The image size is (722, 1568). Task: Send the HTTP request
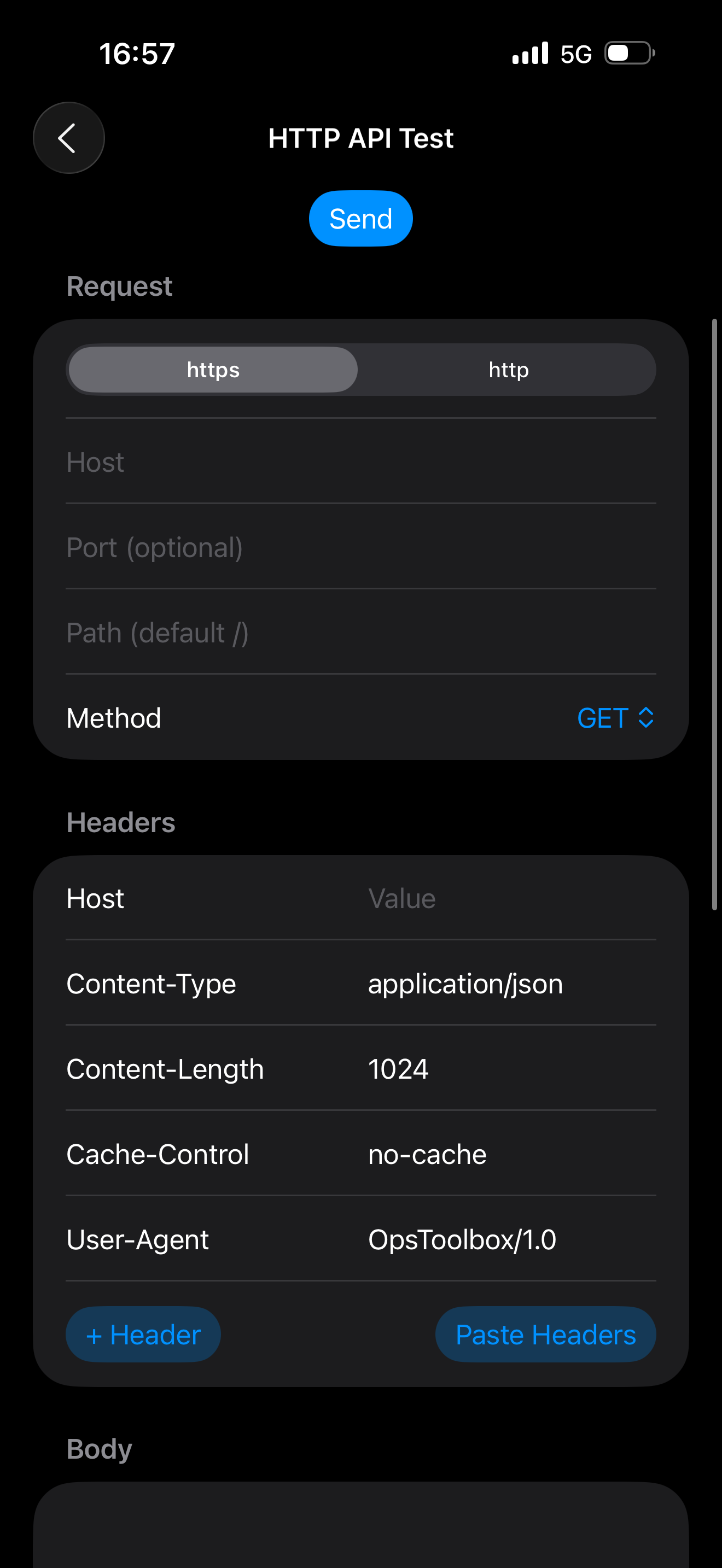pyautogui.click(x=361, y=219)
